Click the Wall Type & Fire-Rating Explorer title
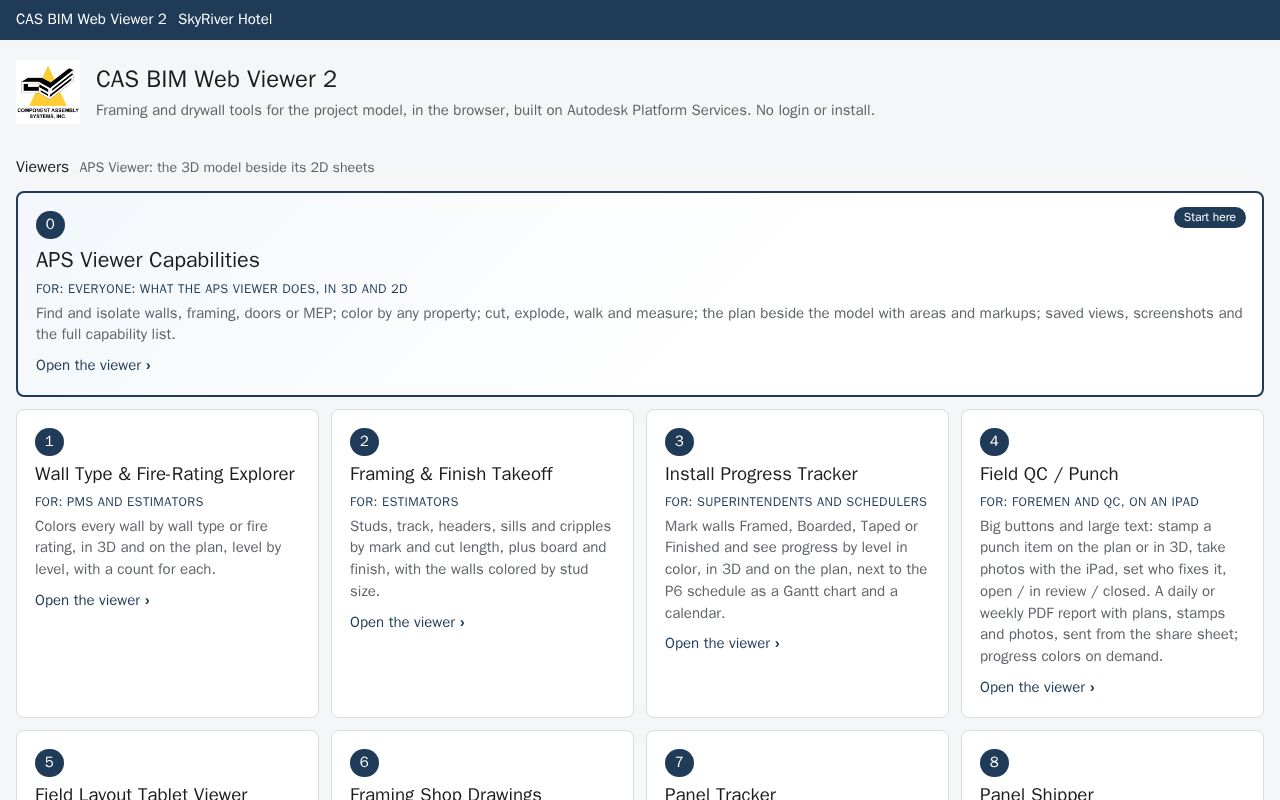 [165, 474]
